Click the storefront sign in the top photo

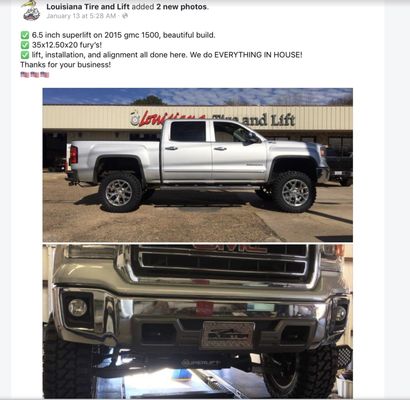[x=213, y=119]
